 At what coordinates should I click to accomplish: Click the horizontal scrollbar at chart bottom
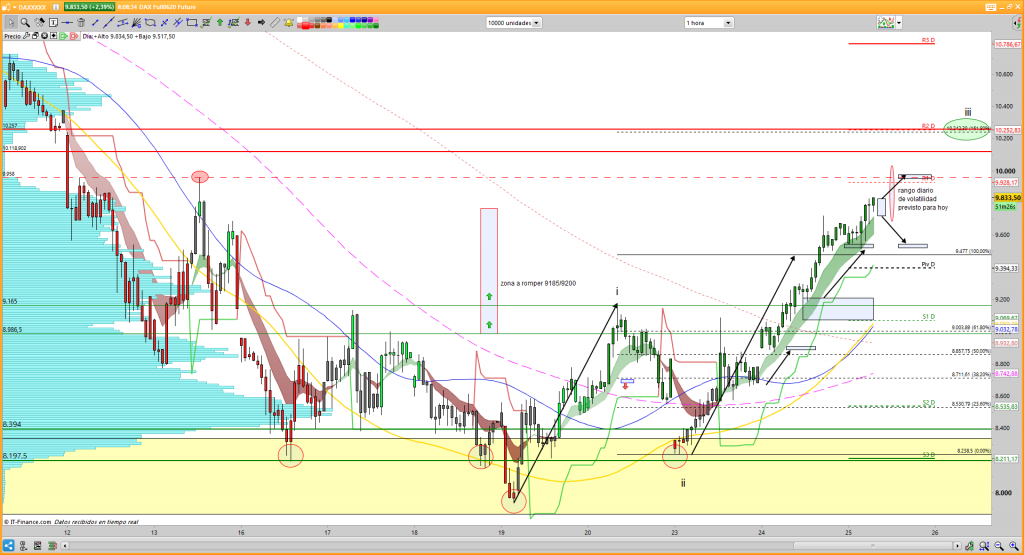pyautogui.click(x=500, y=546)
